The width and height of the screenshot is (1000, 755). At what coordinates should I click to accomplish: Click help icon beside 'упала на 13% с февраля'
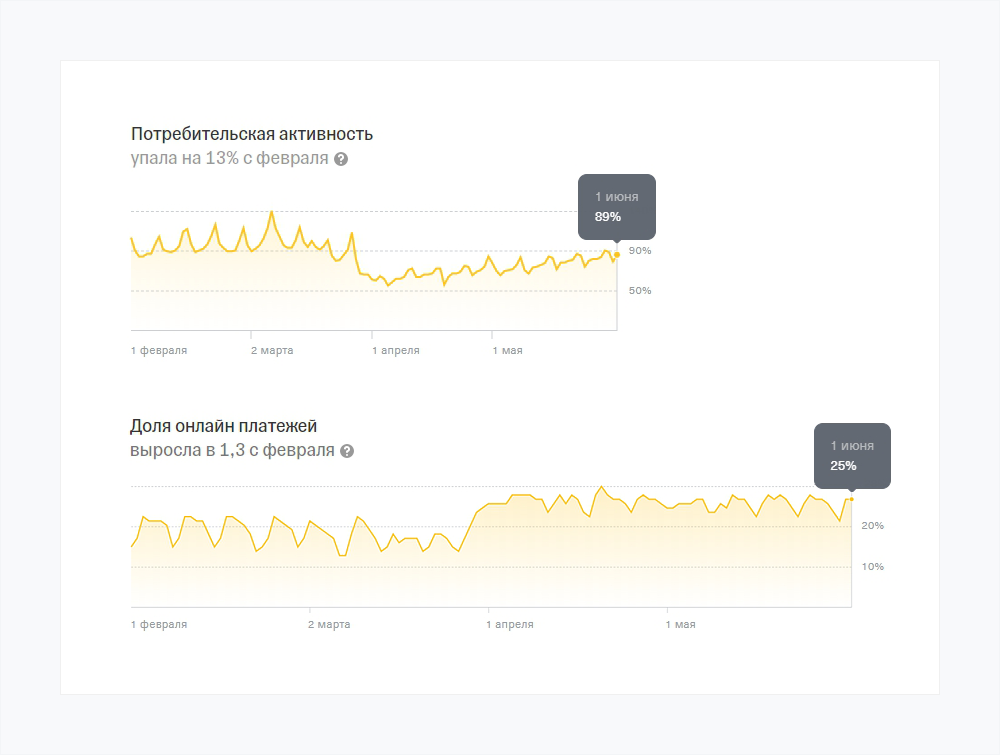pyautogui.click(x=341, y=159)
